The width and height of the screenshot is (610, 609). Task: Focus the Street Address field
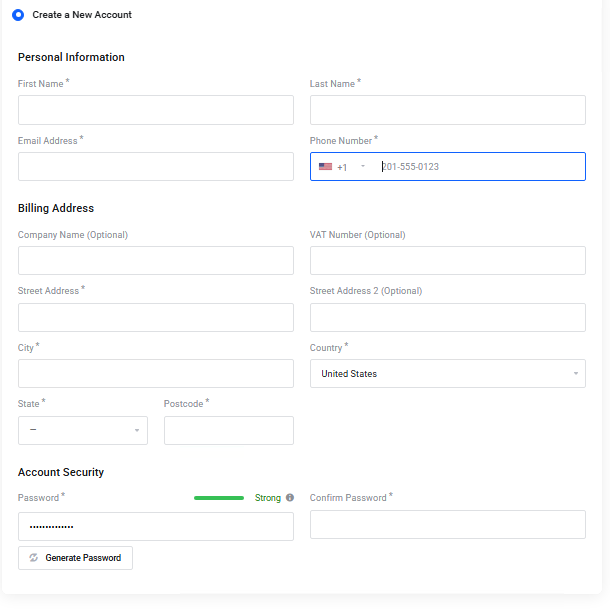156,318
